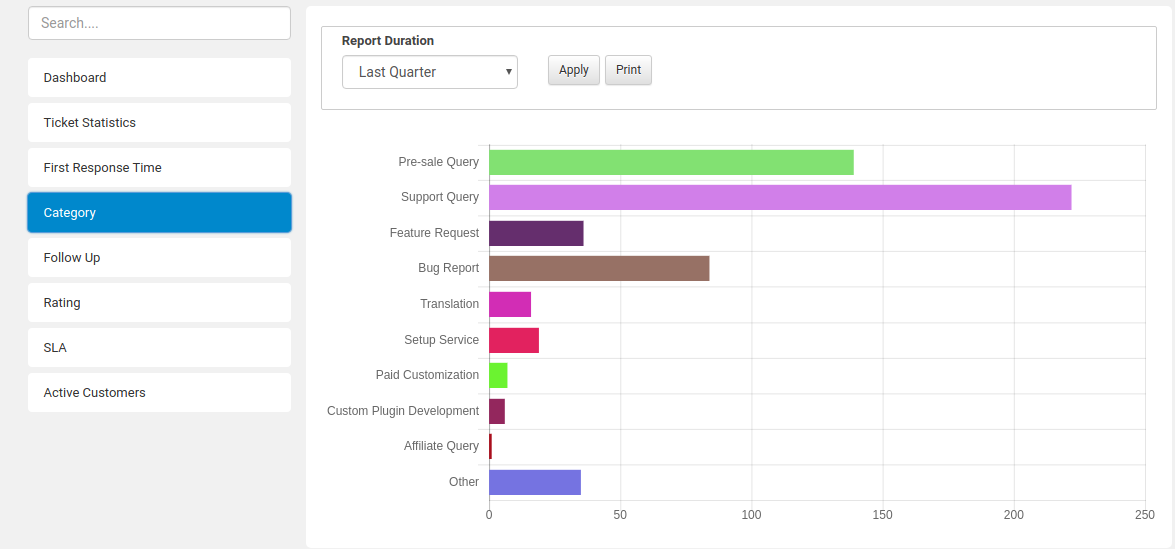Select the red Setup Service bar
The width and height of the screenshot is (1175, 549).
[514, 340]
